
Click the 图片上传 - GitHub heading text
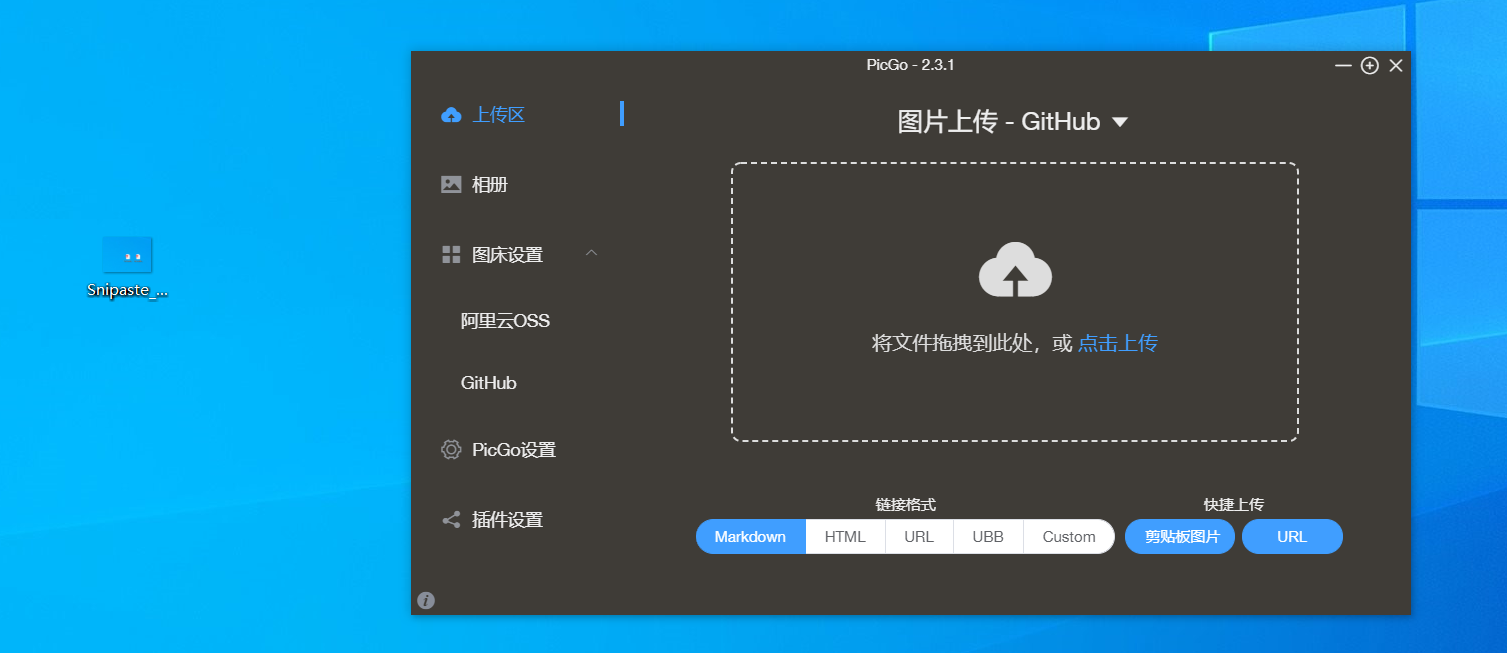pos(999,122)
